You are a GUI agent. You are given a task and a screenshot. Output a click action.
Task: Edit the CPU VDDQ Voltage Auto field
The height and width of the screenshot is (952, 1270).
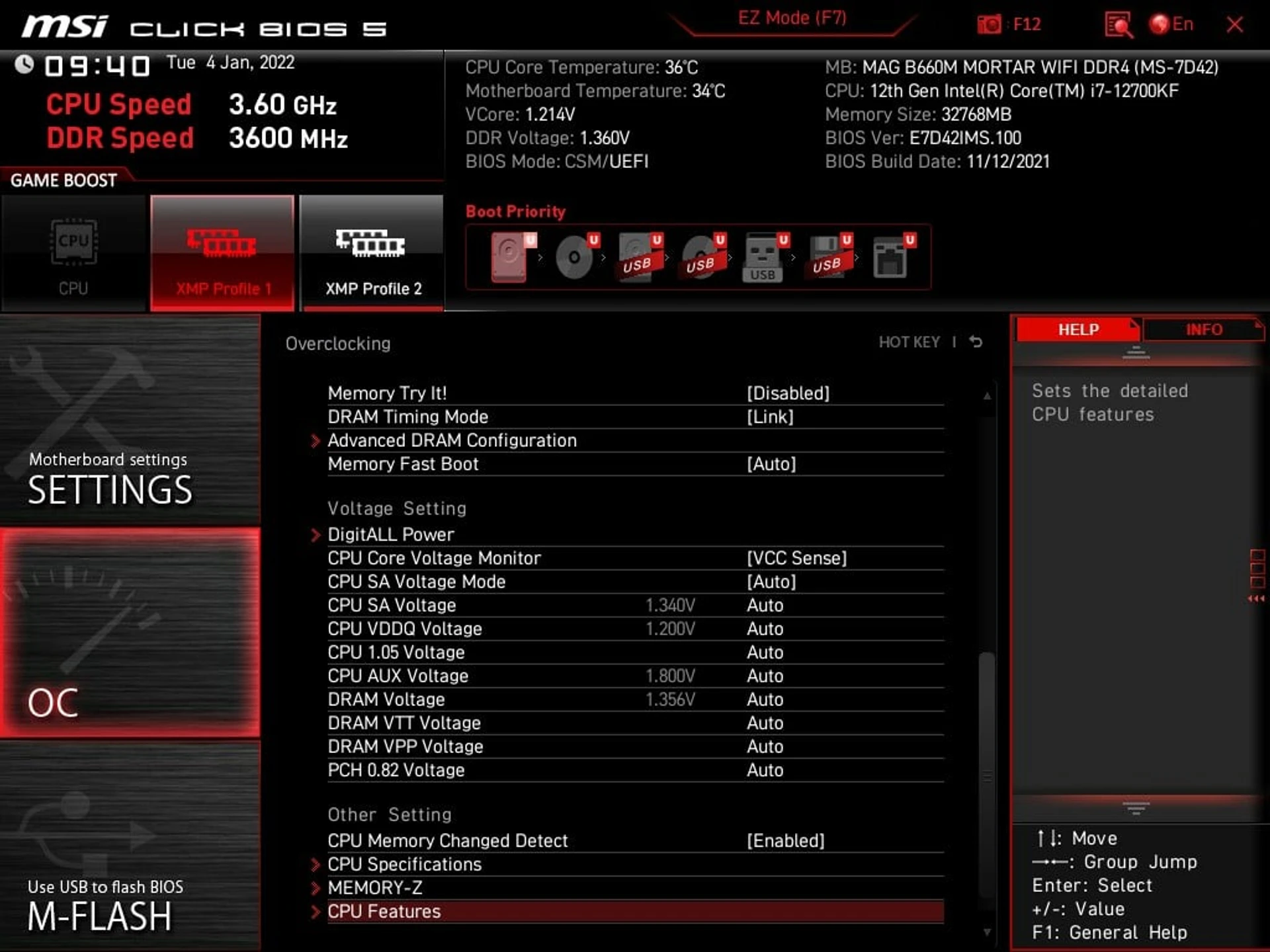765,629
